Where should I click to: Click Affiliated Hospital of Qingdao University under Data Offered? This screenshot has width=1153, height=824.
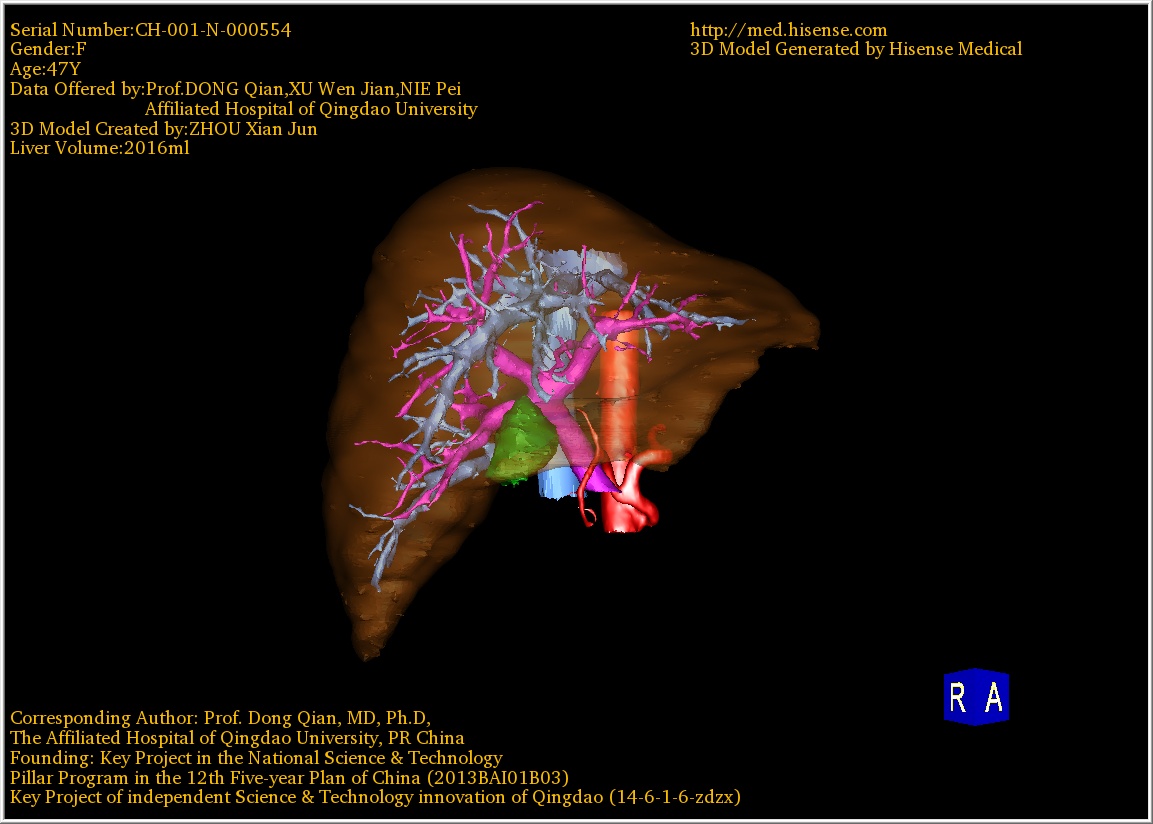(x=311, y=109)
